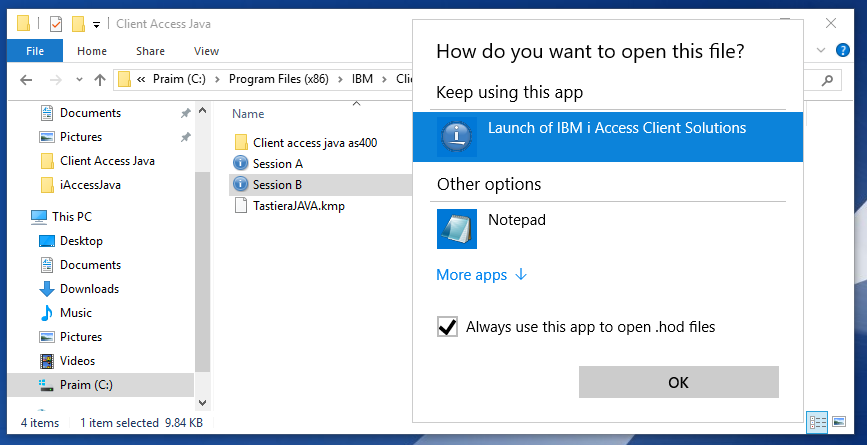The height and width of the screenshot is (445, 867).
Task: Select Launch of IBM i Access Client Solutions
Action: tap(608, 137)
